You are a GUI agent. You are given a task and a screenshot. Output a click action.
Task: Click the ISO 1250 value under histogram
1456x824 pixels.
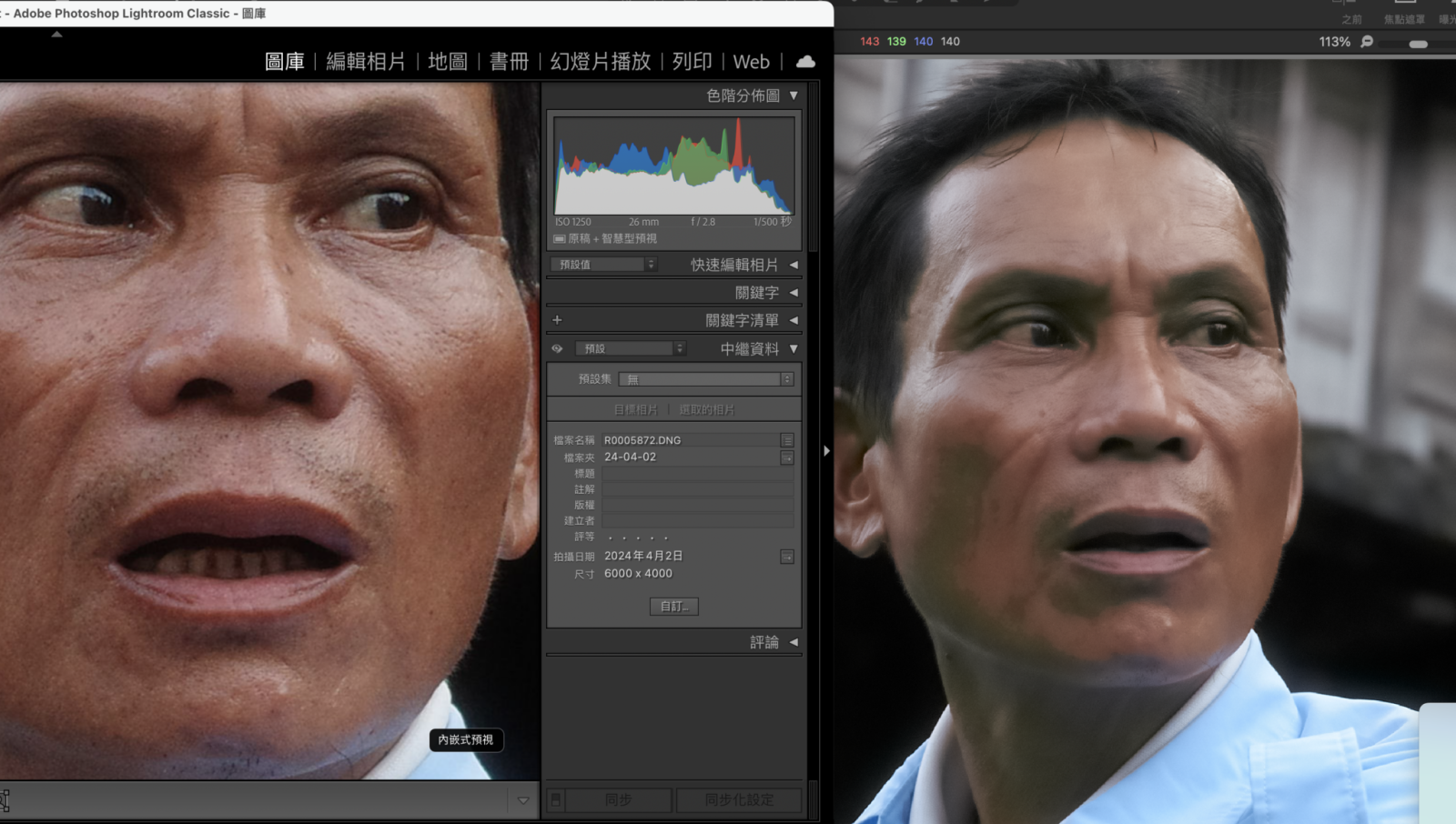(573, 222)
